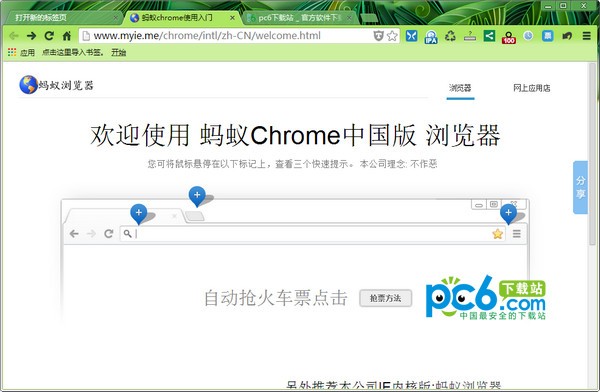This screenshot has width=600, height=392.
Task: Click the plus marker near illustrated menu
Action: 508,214
